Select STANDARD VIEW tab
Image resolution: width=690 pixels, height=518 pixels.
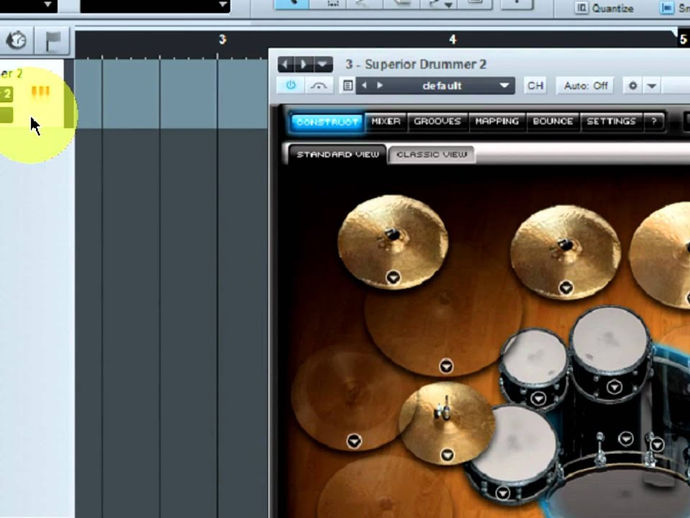click(x=338, y=154)
